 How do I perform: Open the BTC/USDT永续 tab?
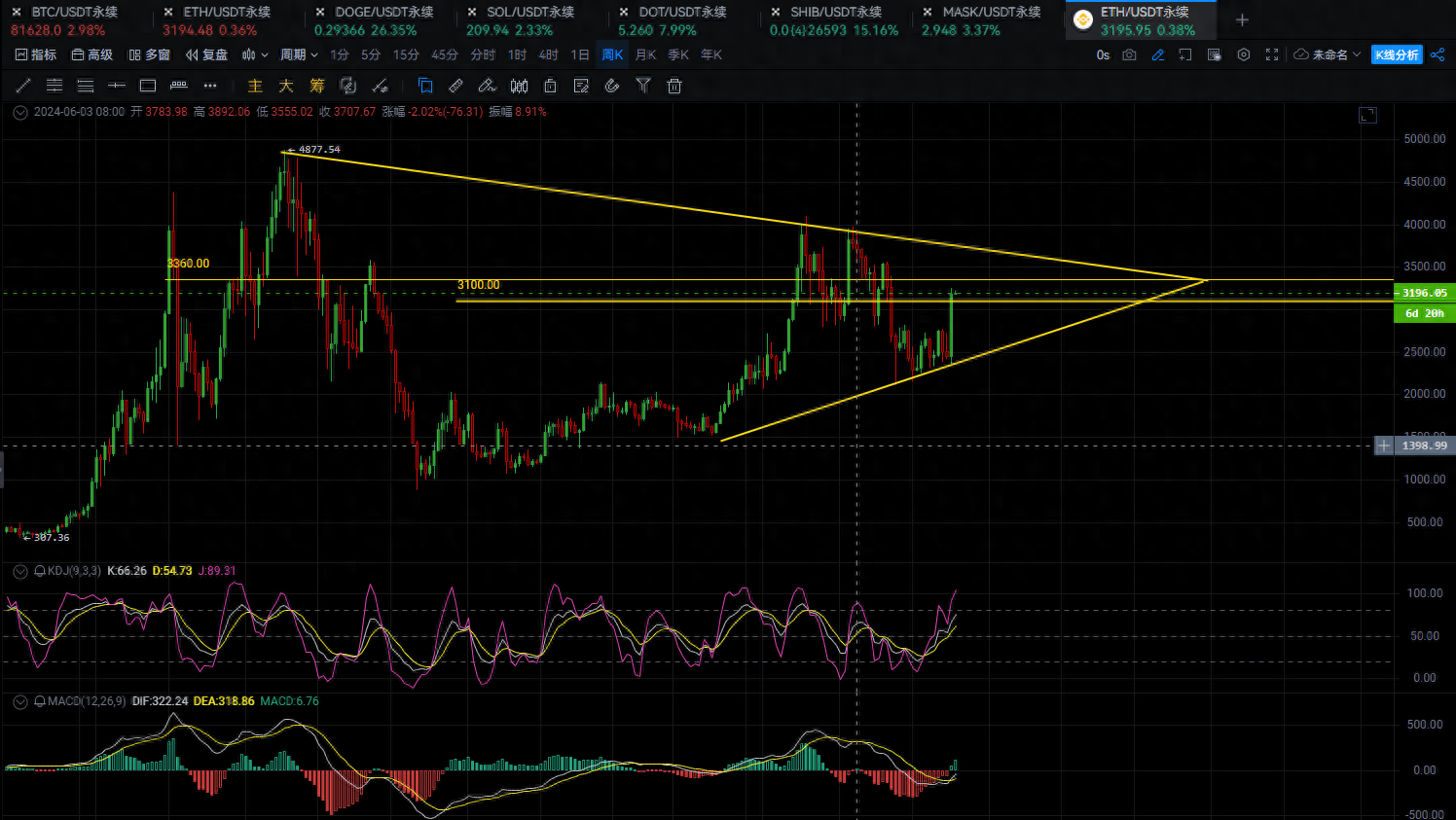(x=75, y=20)
